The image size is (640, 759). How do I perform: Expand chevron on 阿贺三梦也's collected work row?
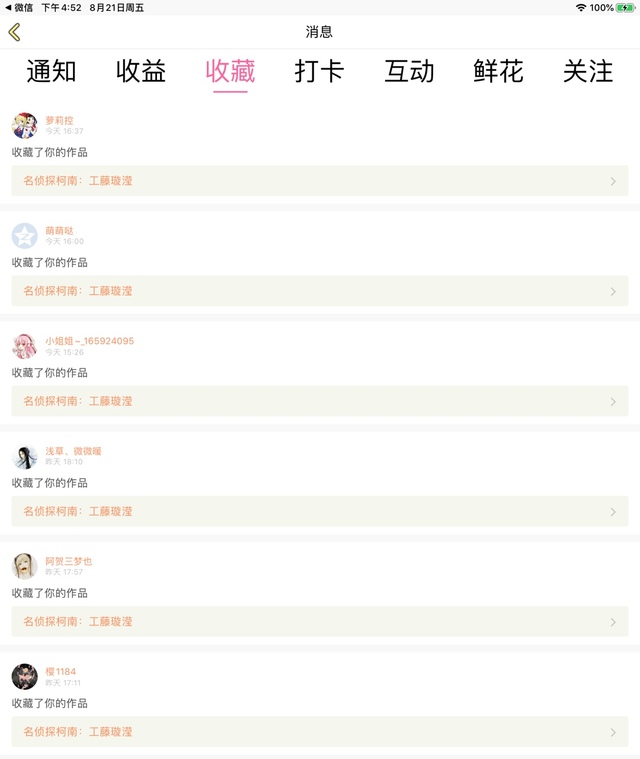pos(613,622)
